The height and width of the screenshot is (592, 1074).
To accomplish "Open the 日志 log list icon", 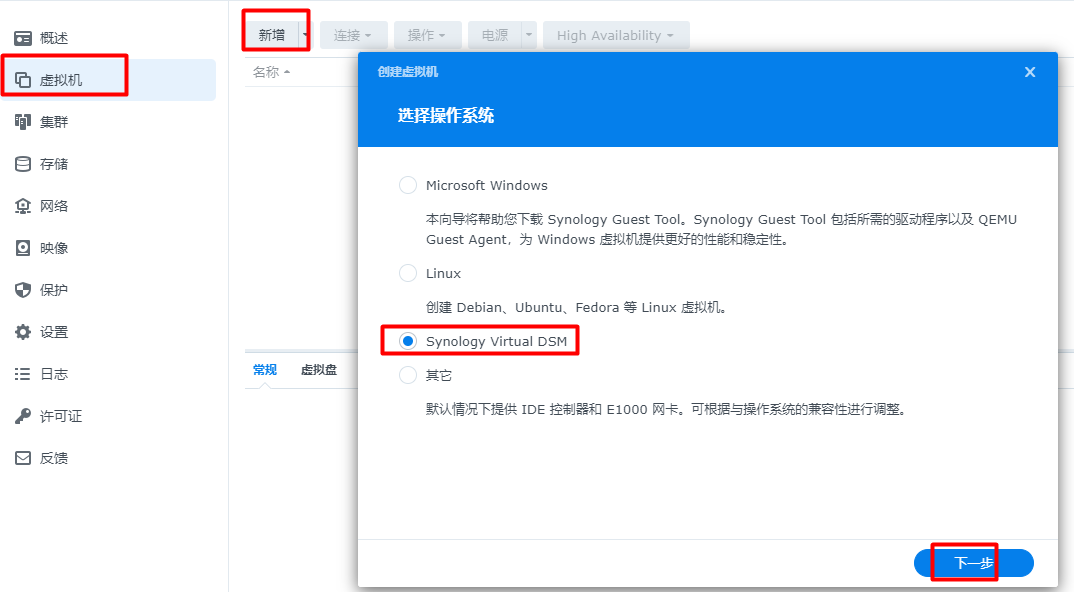I will [23, 374].
